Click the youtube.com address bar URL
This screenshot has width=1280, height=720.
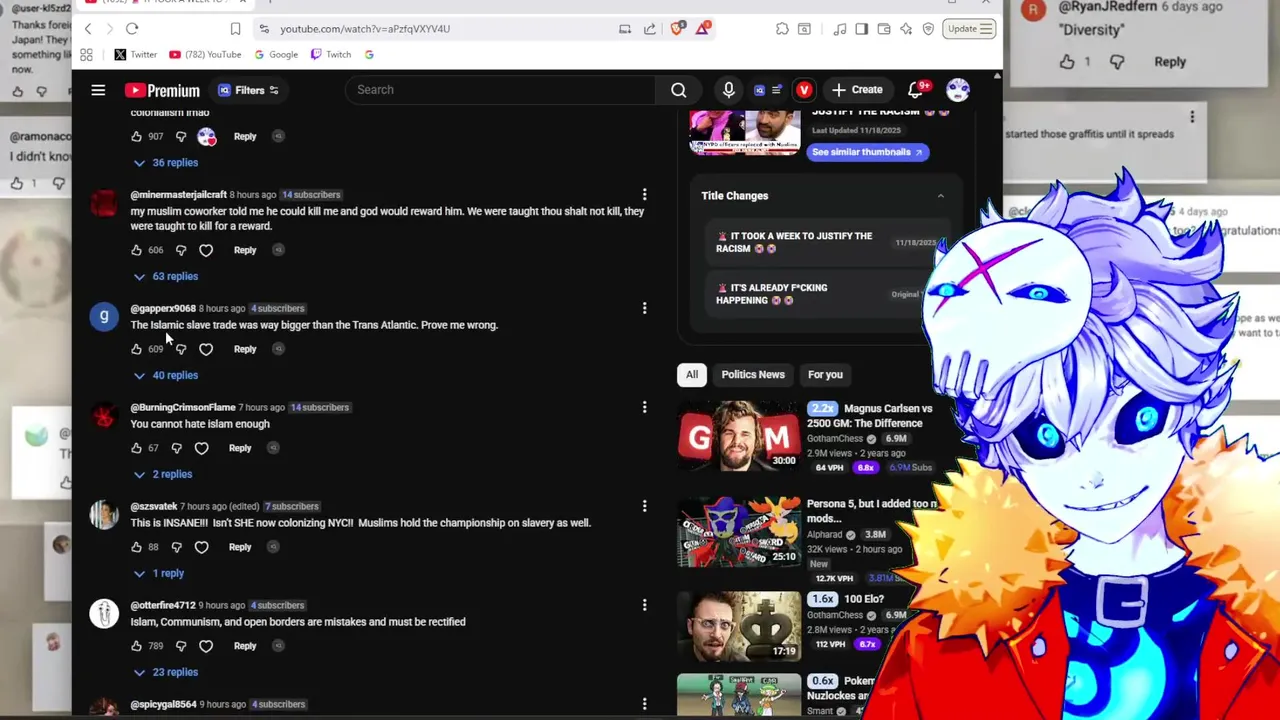(x=365, y=29)
